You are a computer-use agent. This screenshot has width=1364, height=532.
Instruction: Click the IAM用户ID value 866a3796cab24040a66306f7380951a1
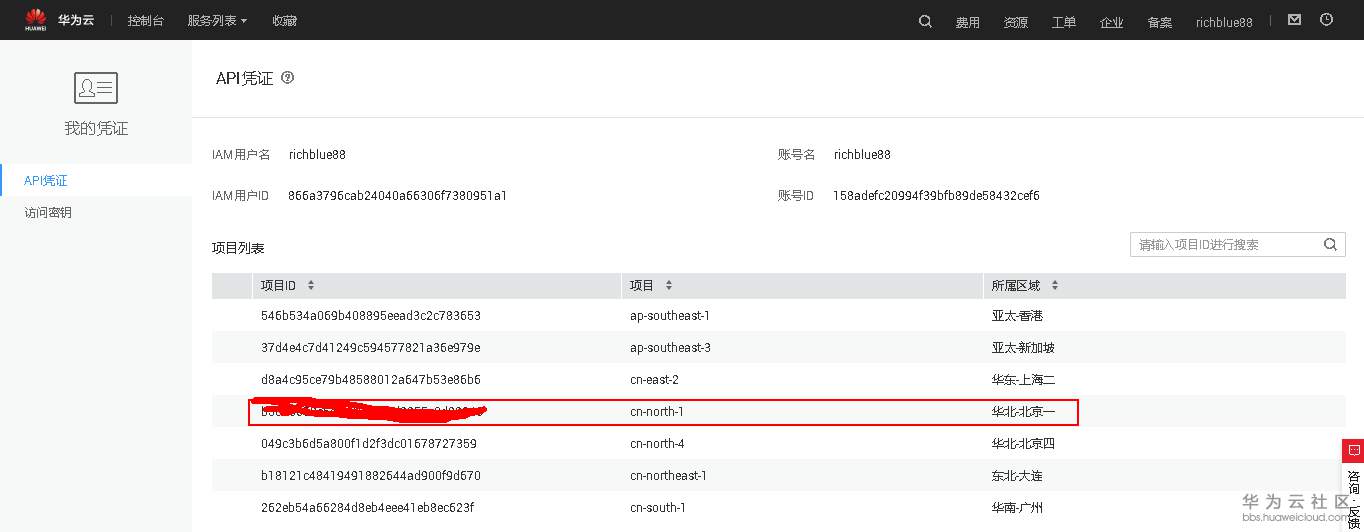pos(397,196)
